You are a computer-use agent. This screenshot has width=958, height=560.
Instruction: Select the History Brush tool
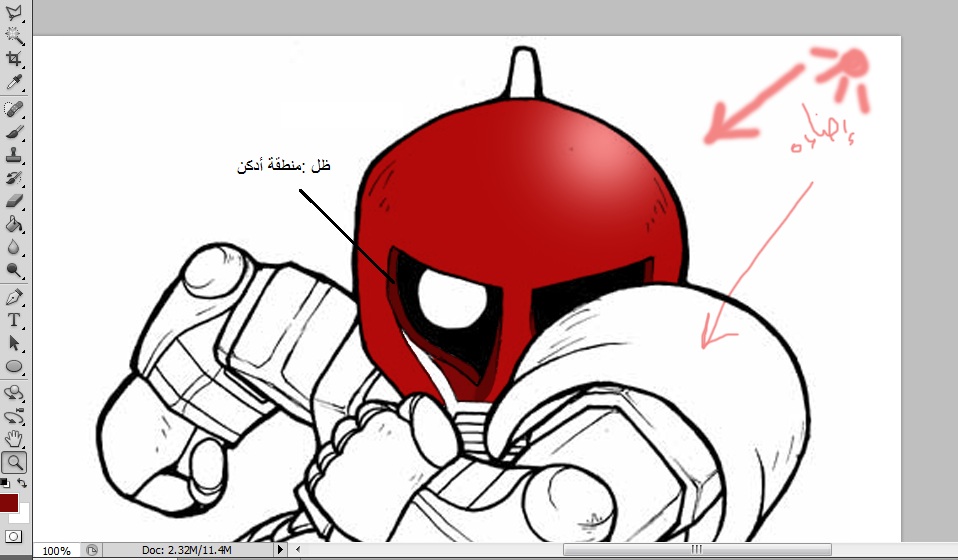coord(13,178)
